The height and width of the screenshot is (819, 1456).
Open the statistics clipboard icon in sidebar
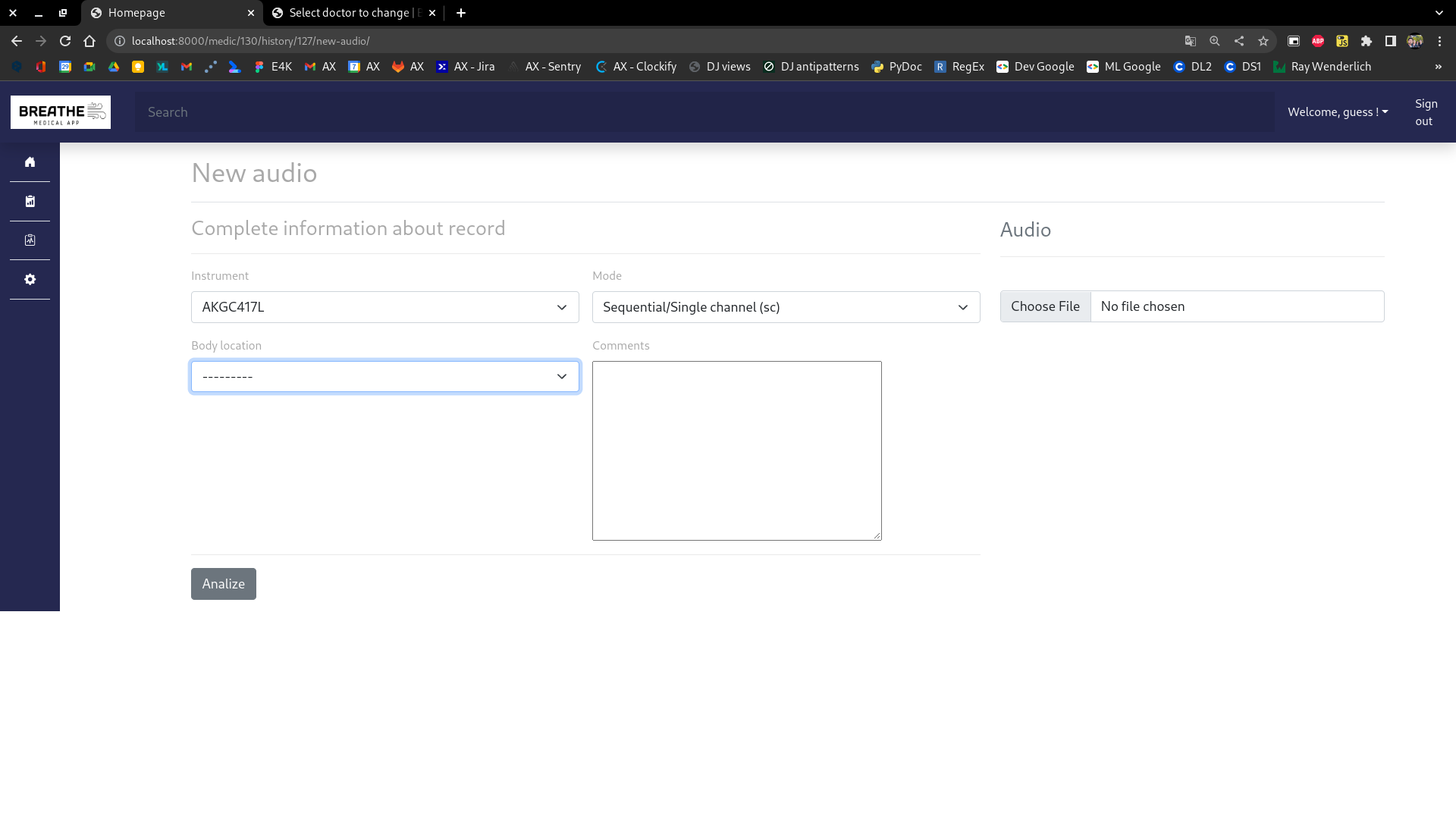[30, 201]
